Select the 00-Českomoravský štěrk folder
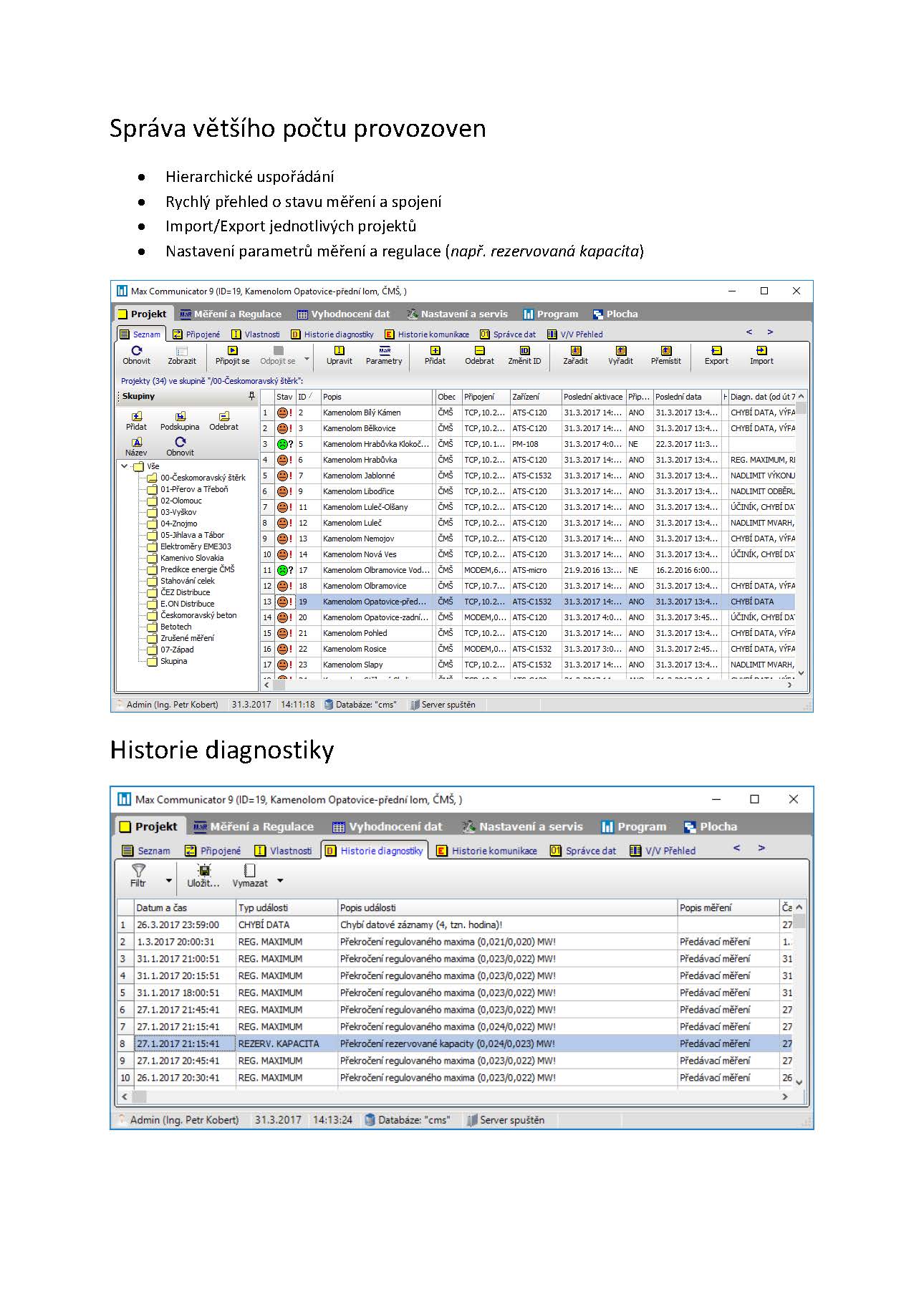The width and height of the screenshot is (924, 1307). coord(196,478)
